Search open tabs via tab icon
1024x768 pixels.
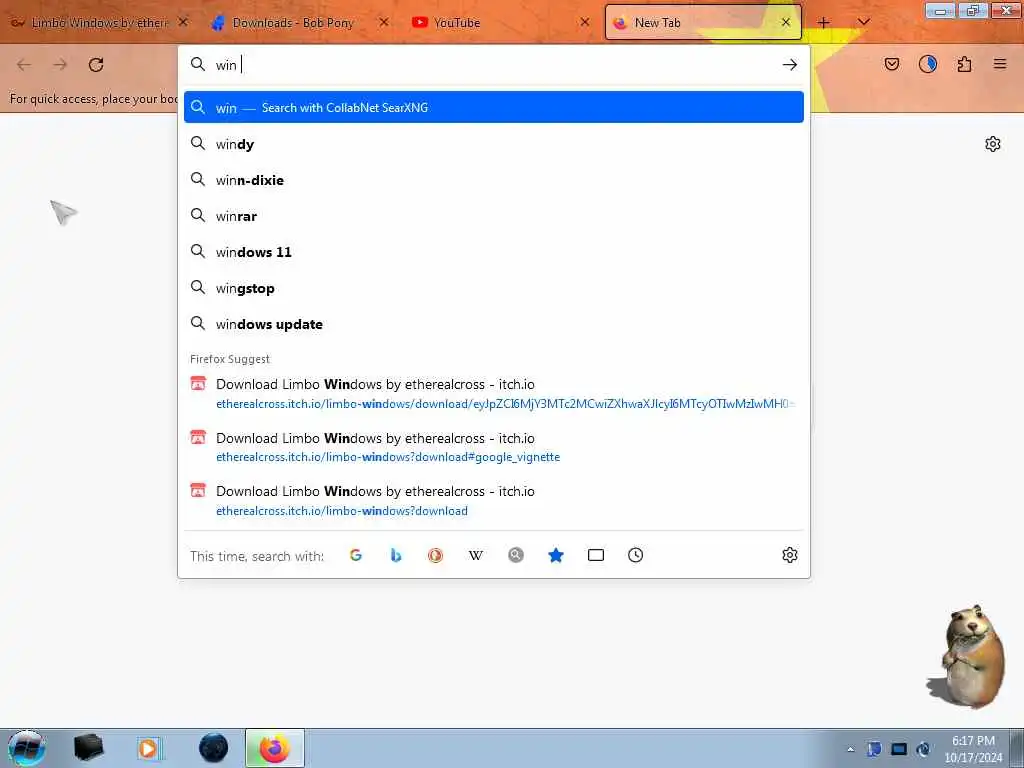point(596,555)
